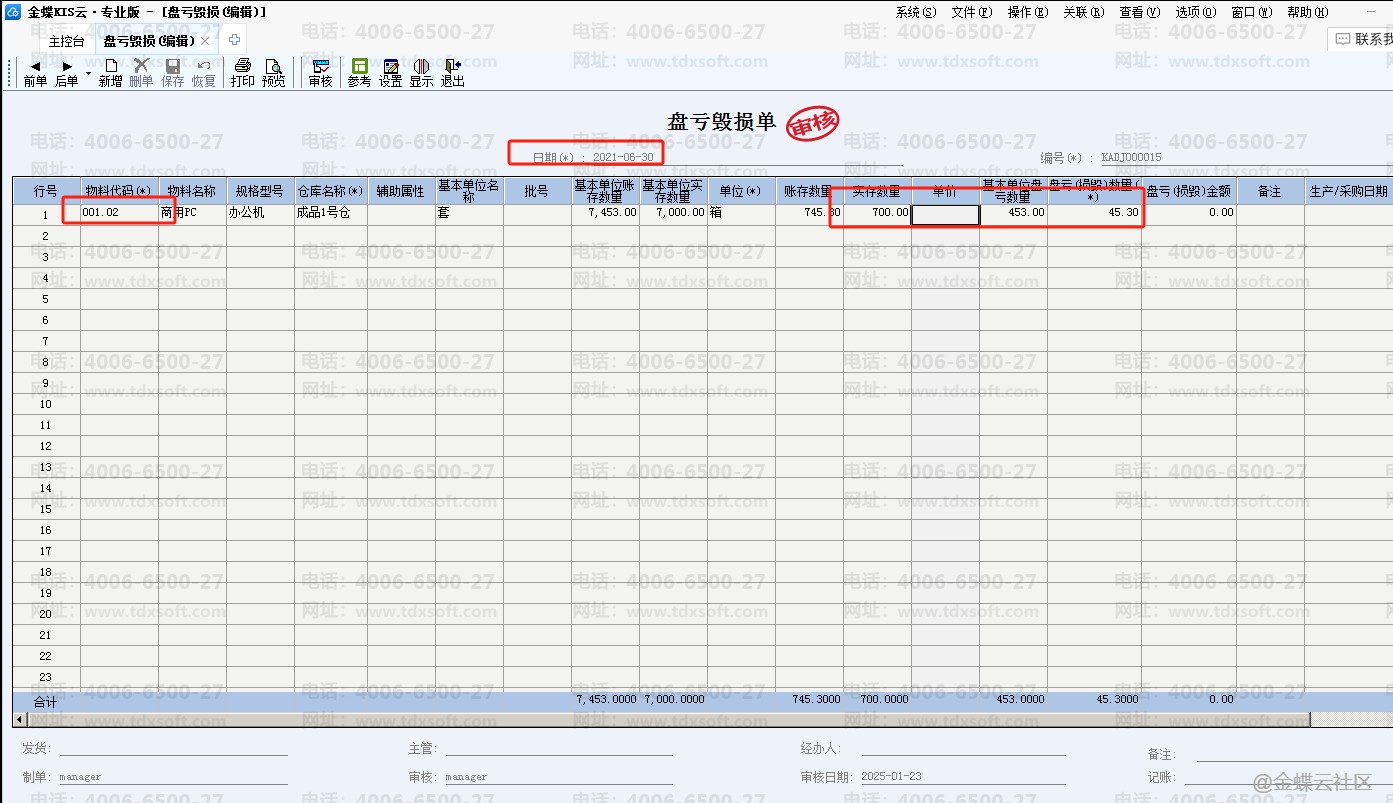Create a new document with 新增
This screenshot has width=1393, height=803.
click(x=110, y=73)
